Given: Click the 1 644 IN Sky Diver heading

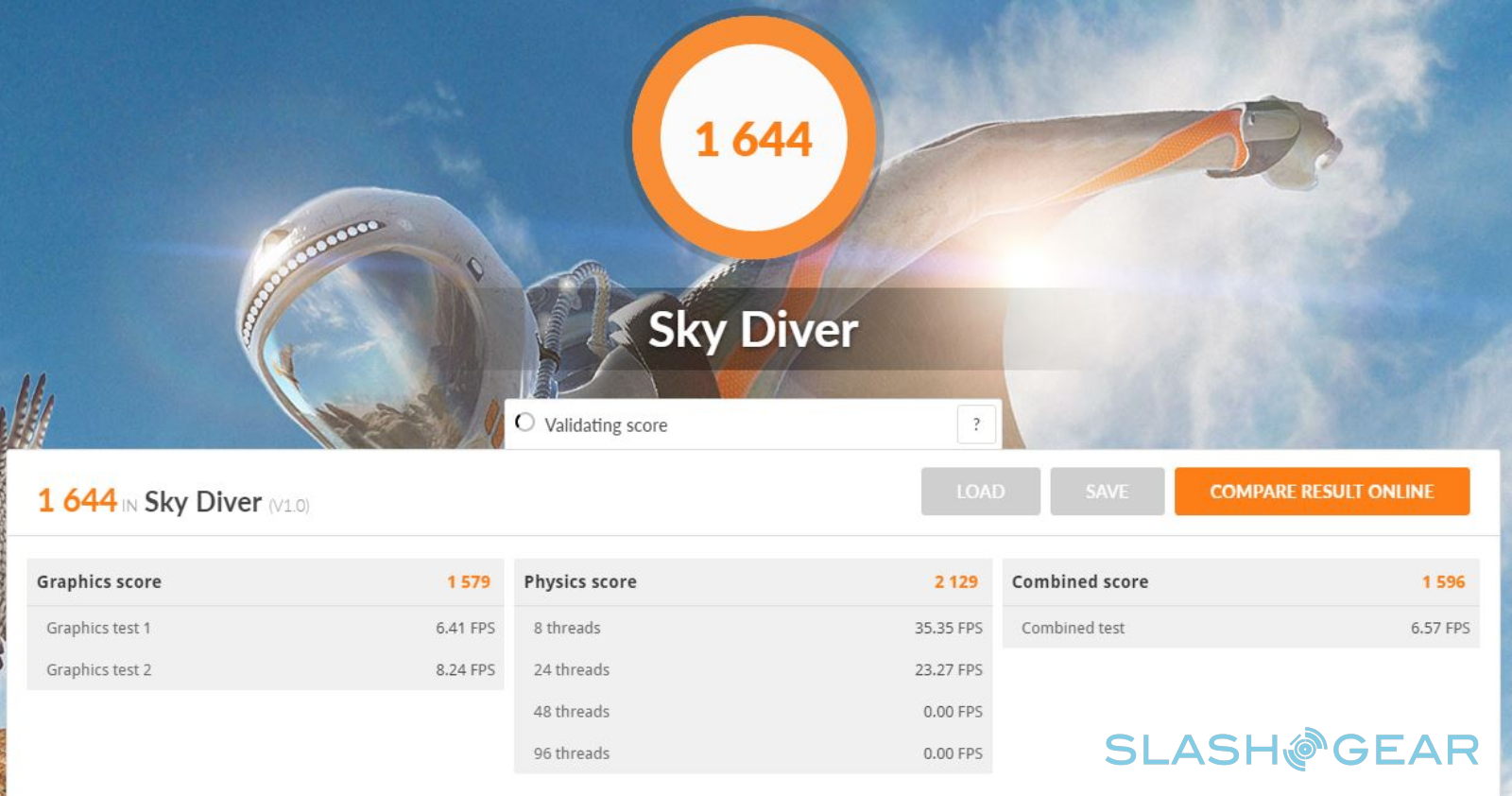Looking at the screenshot, I should pos(173,502).
